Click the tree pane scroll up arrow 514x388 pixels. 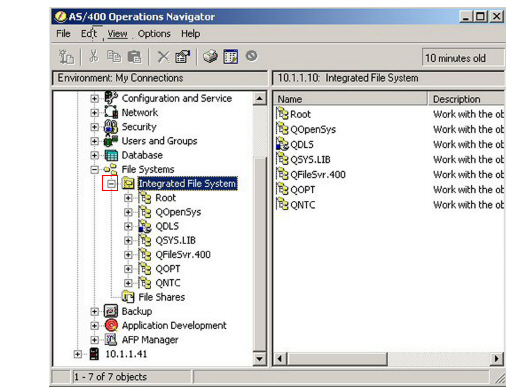259,99
